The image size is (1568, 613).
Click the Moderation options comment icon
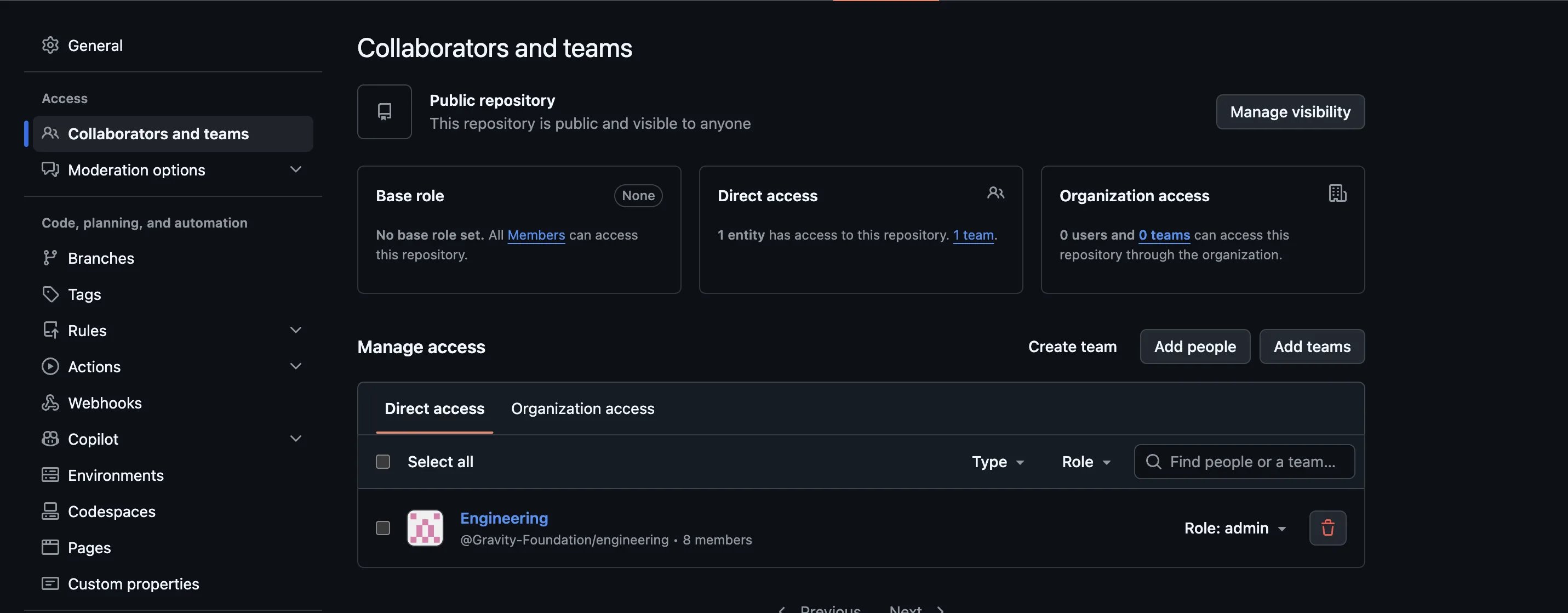50,169
